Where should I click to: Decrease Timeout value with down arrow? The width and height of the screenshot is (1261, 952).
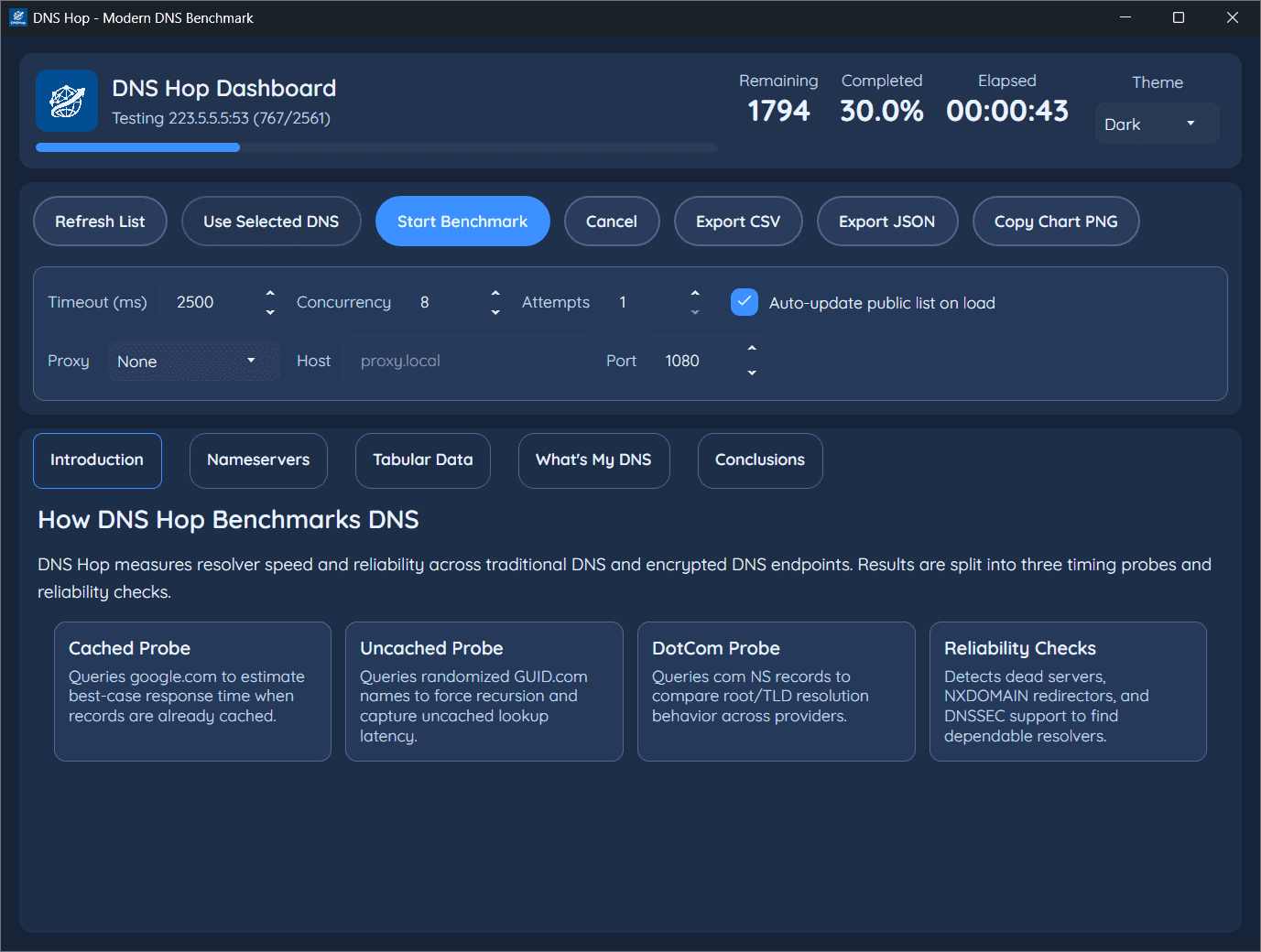(x=270, y=312)
